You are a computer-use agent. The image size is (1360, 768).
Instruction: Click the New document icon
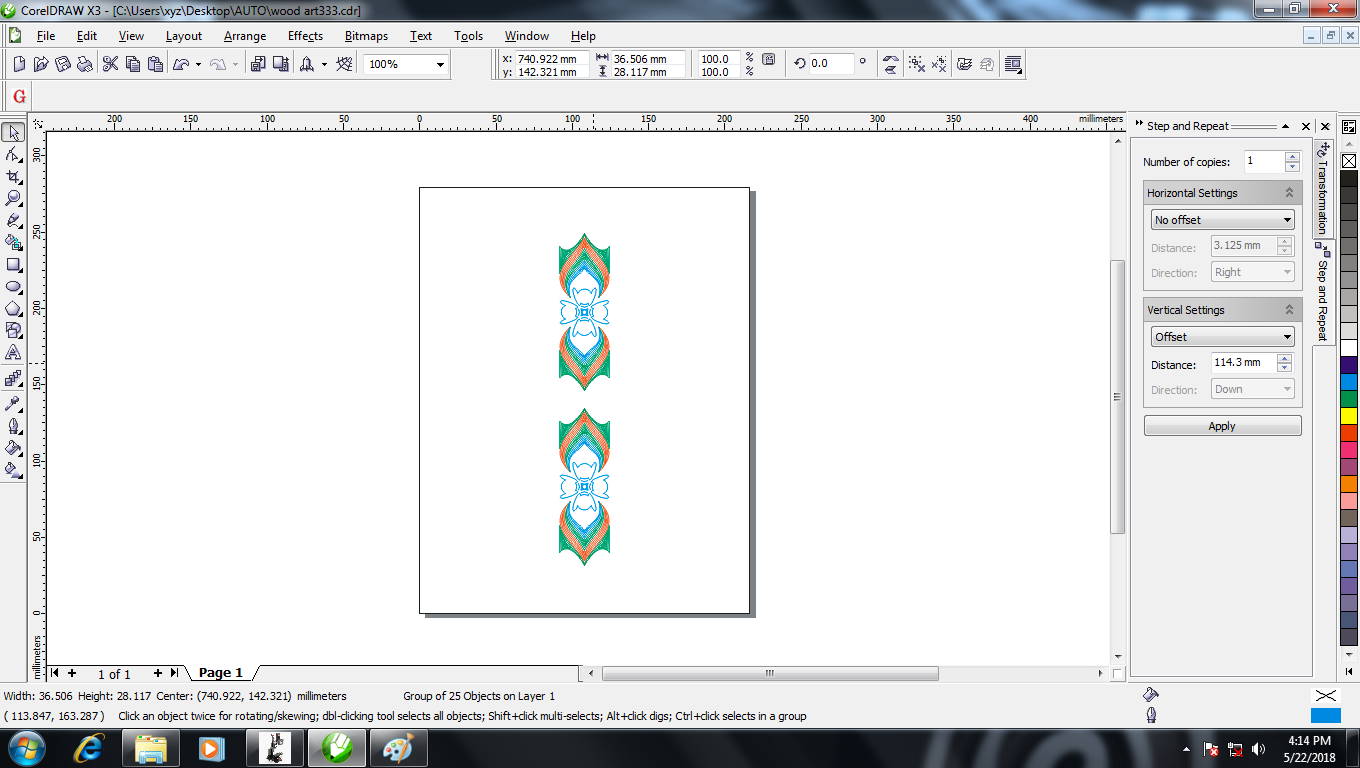19,64
